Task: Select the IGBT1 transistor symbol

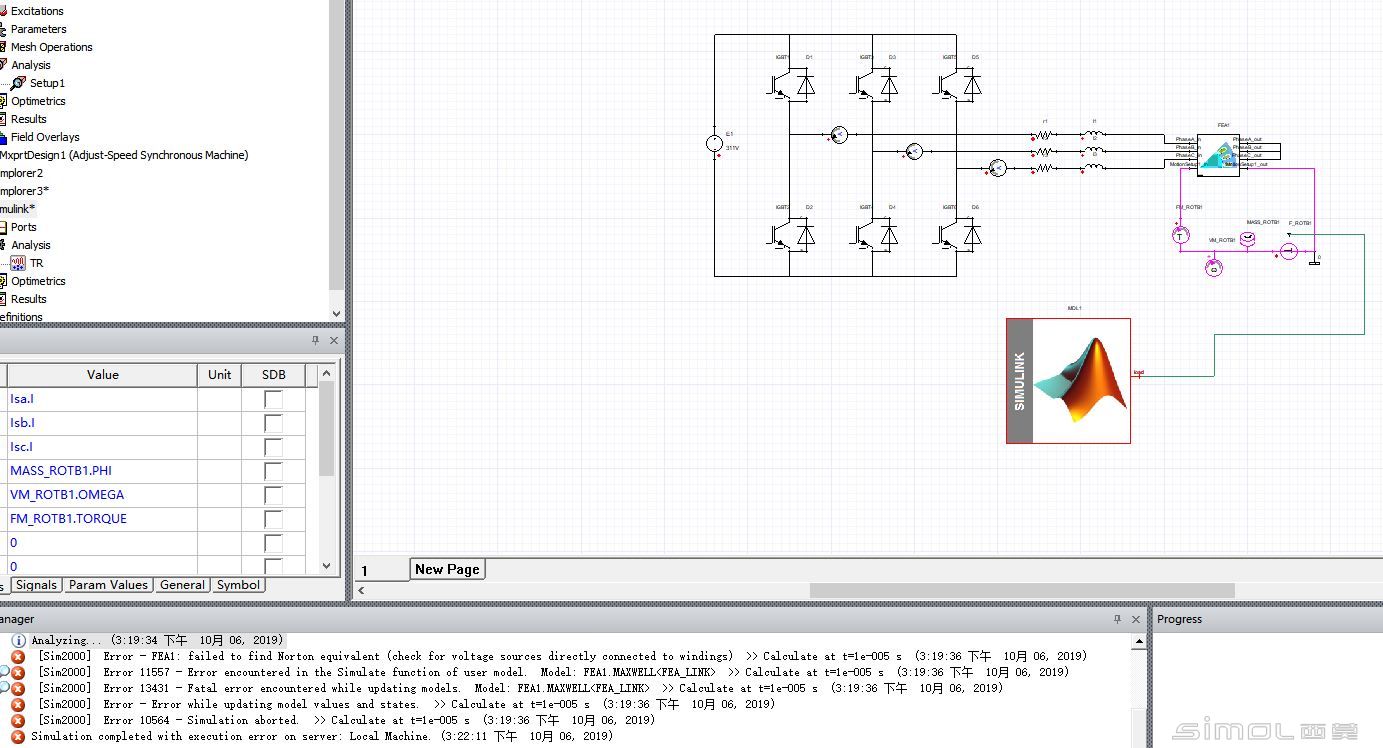Action: [781, 84]
